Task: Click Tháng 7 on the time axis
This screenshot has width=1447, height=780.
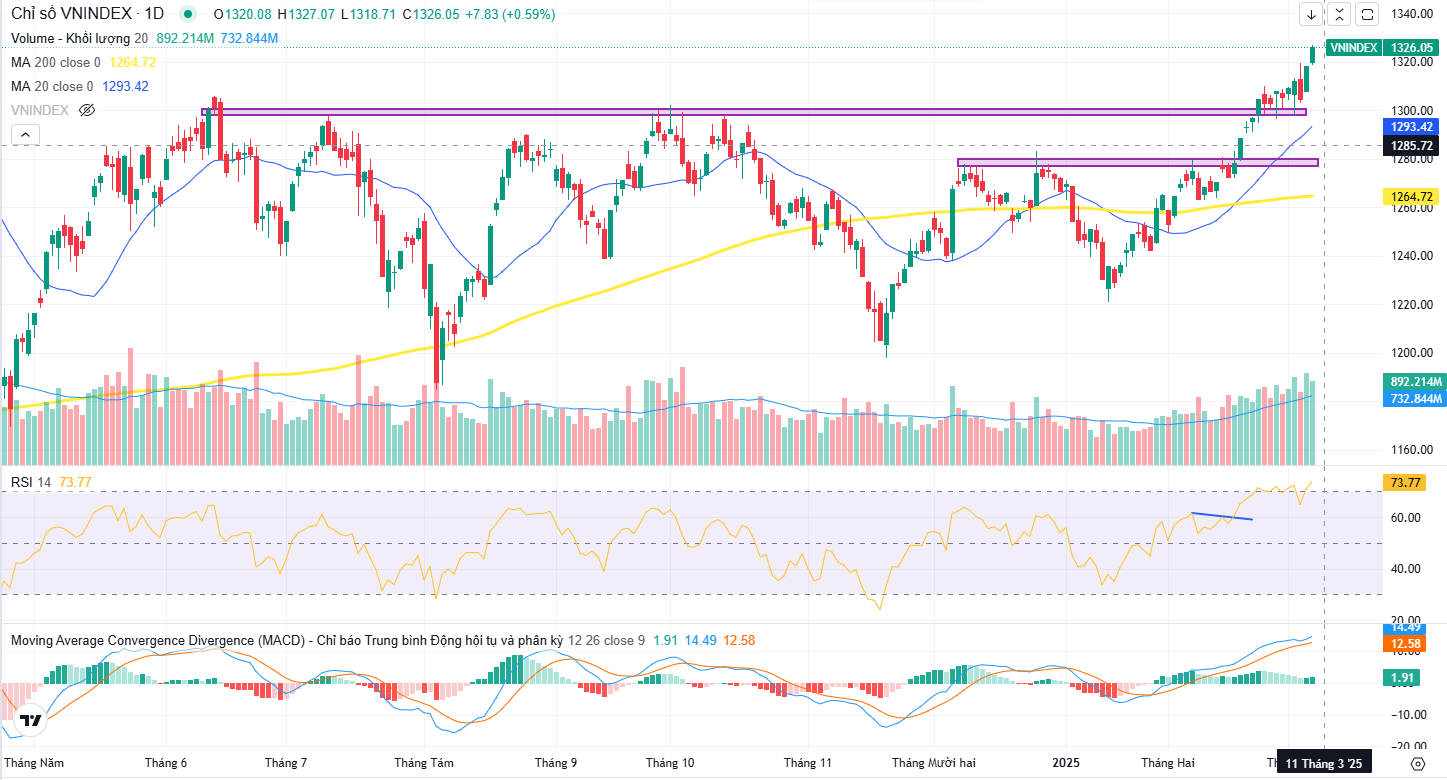Action: pyautogui.click(x=286, y=763)
